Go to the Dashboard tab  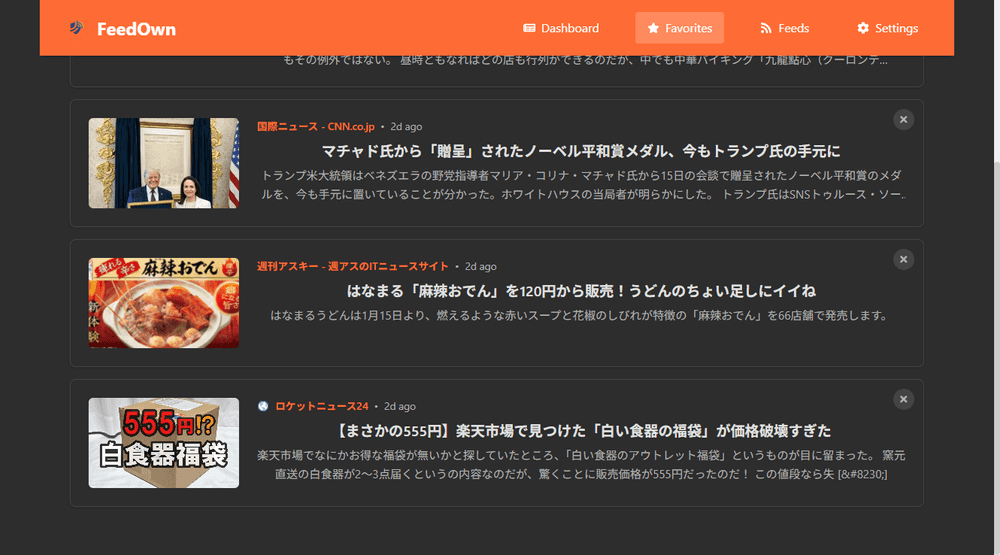[x=561, y=28]
